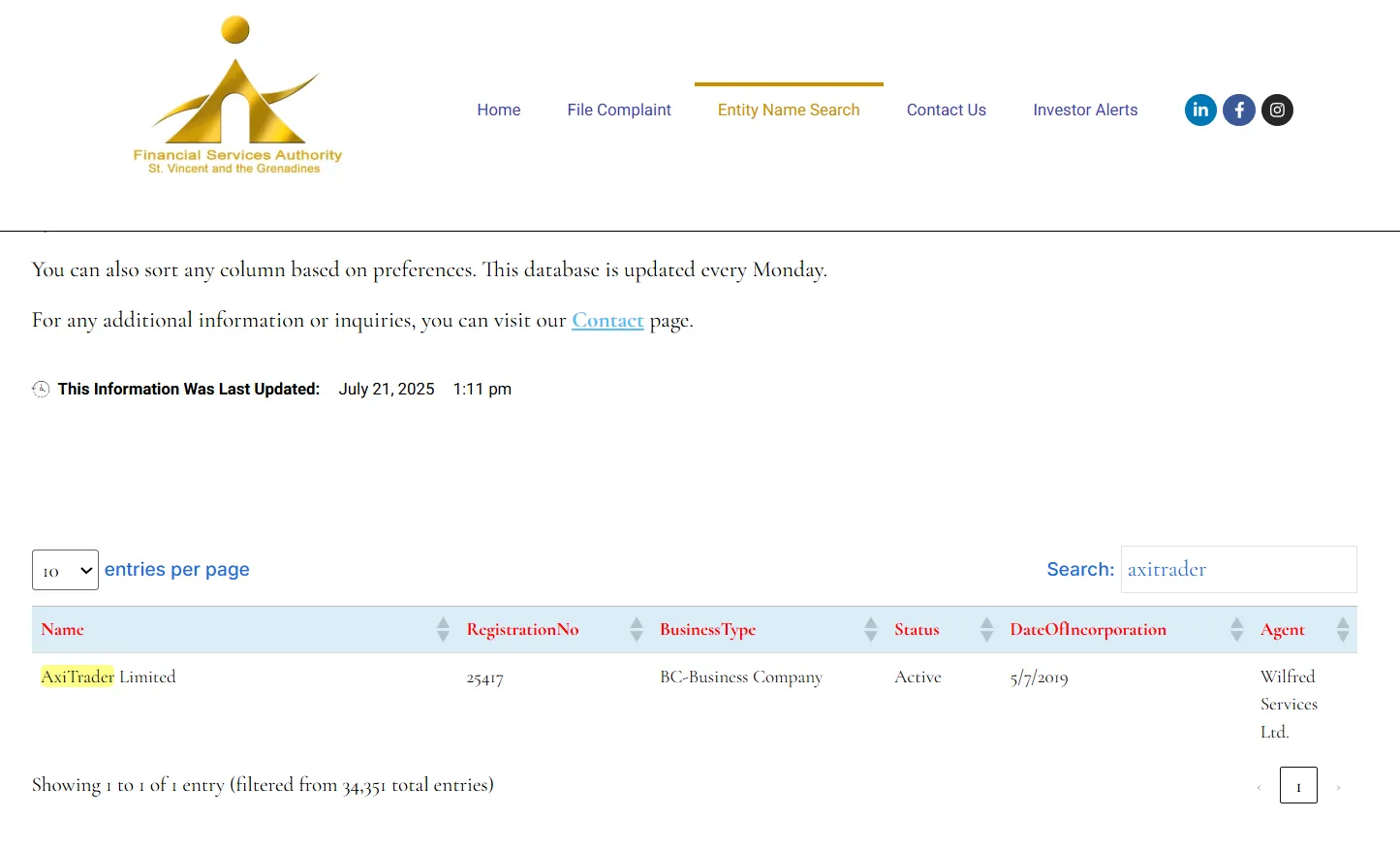The width and height of the screenshot is (1400, 850).
Task: Select the 5/7/2019 incorporation date cell
Action: 1039,678
